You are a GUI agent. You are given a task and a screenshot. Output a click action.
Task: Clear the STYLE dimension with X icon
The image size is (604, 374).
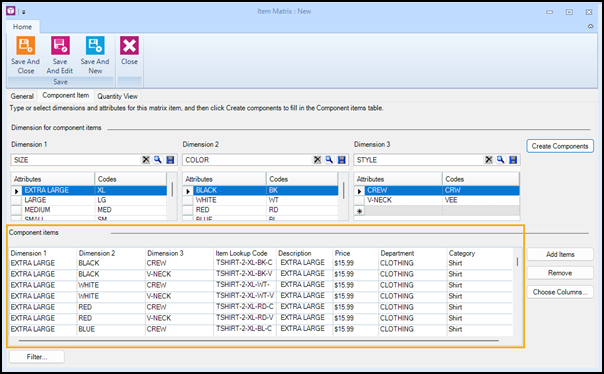488,159
